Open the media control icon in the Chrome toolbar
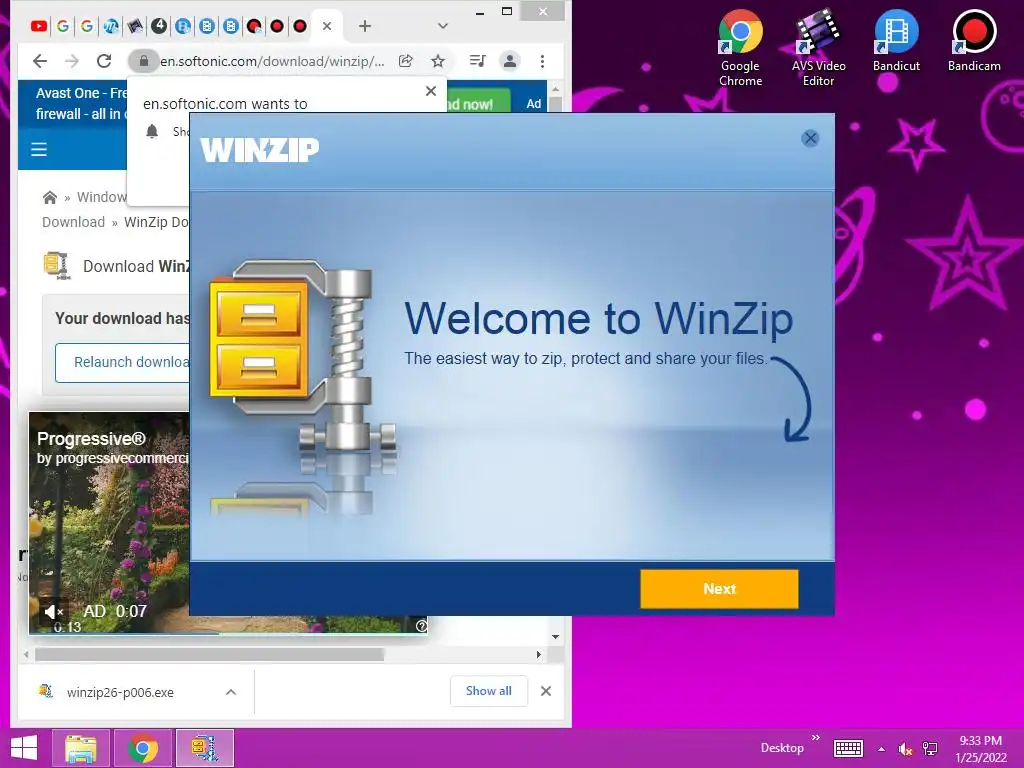This screenshot has height=768, width=1024. coord(477,61)
